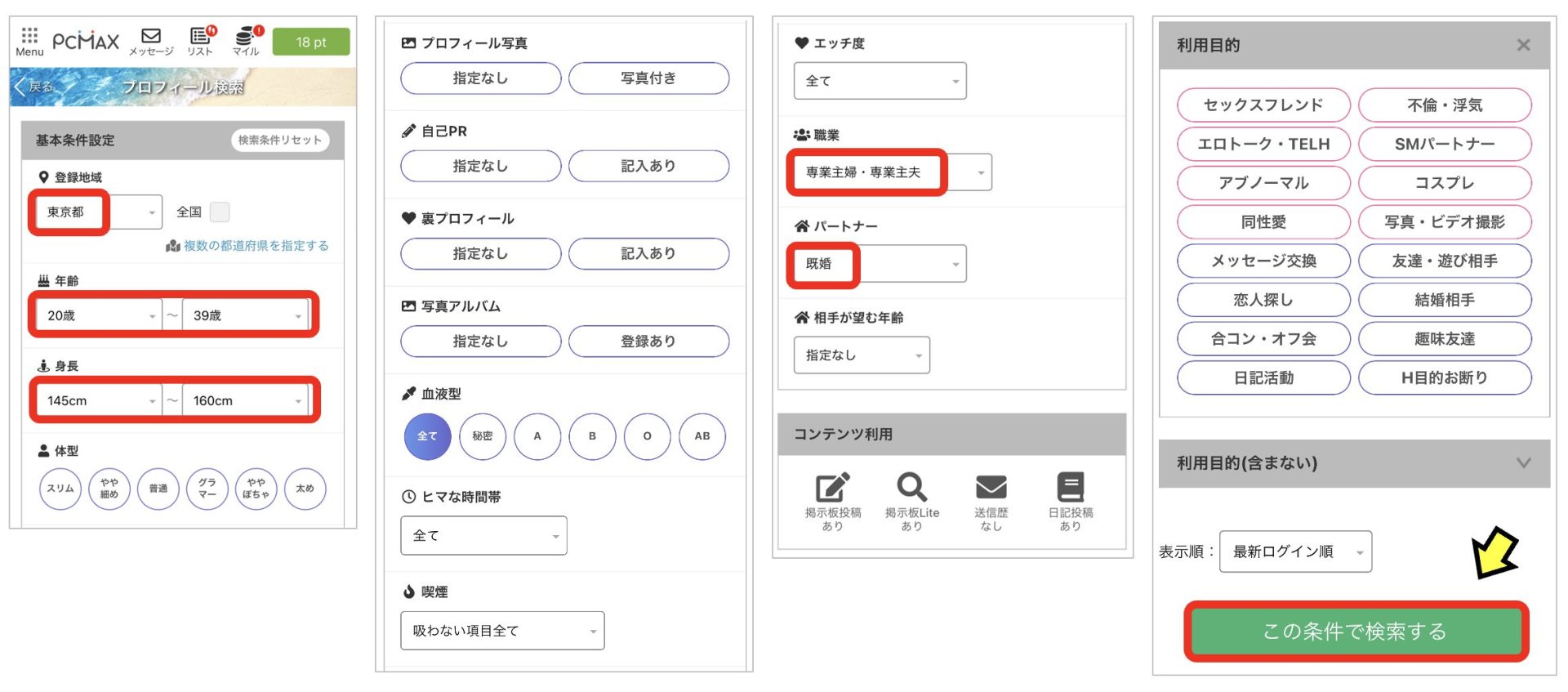
Task: Check the 全国 checkbox
Action: pos(220,212)
